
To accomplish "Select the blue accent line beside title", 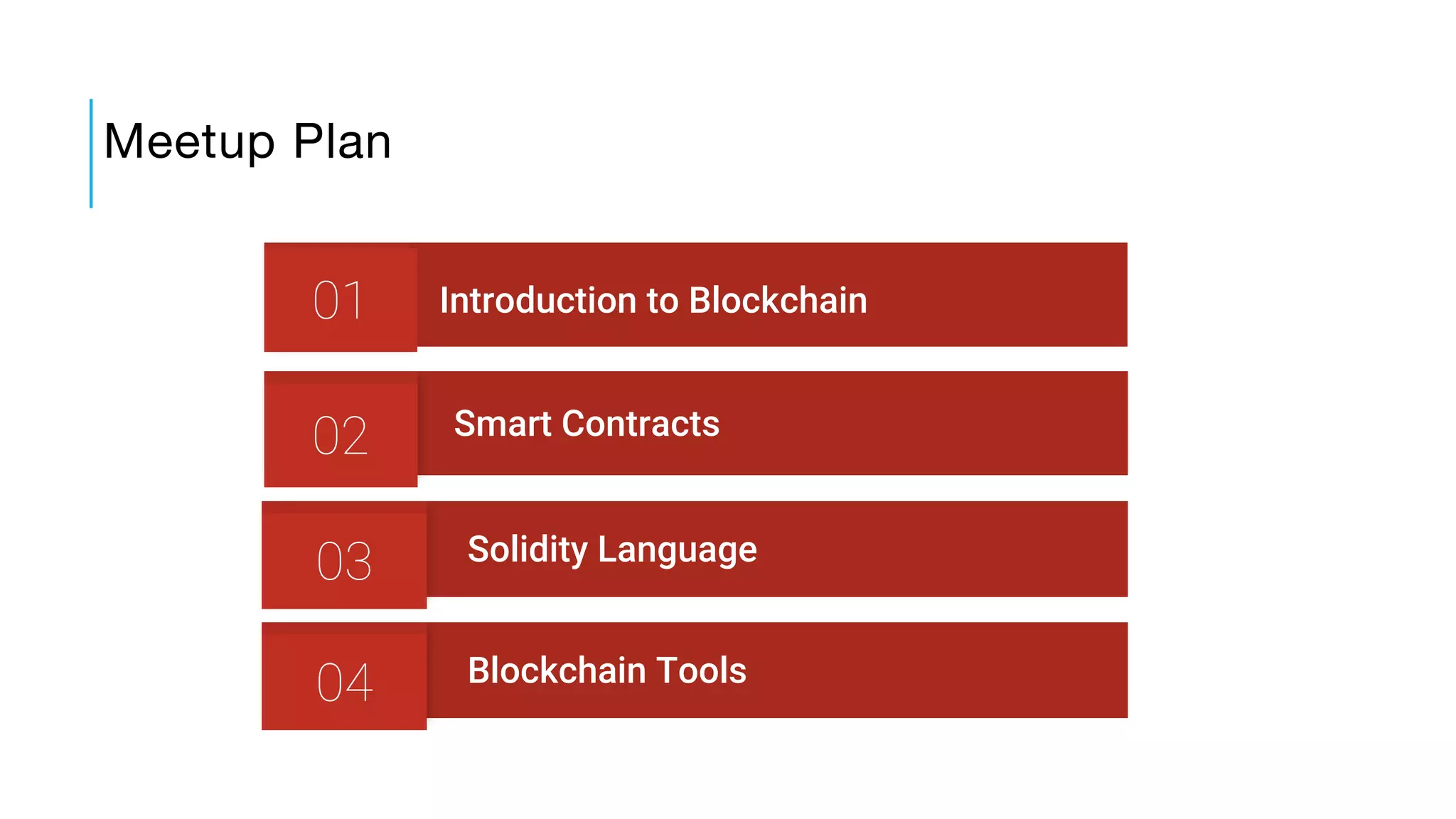I will (91, 154).
